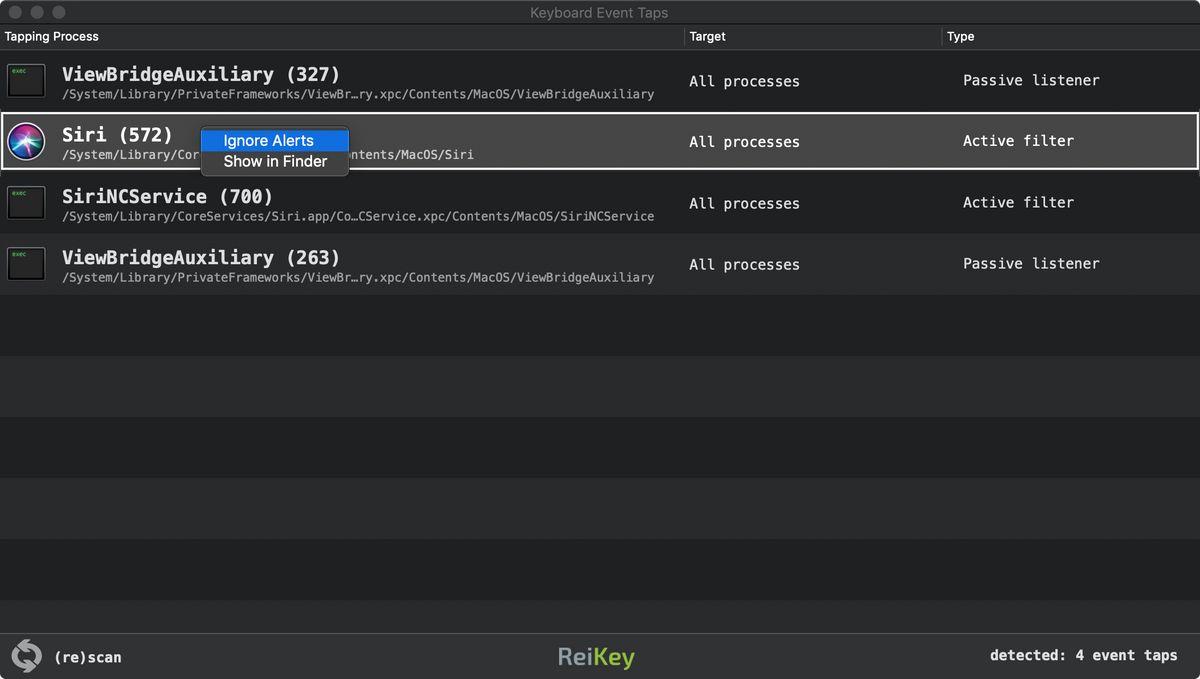The image size is (1200, 679).
Task: Click All processes in SiriNCService (700) row
Action: [744, 203]
